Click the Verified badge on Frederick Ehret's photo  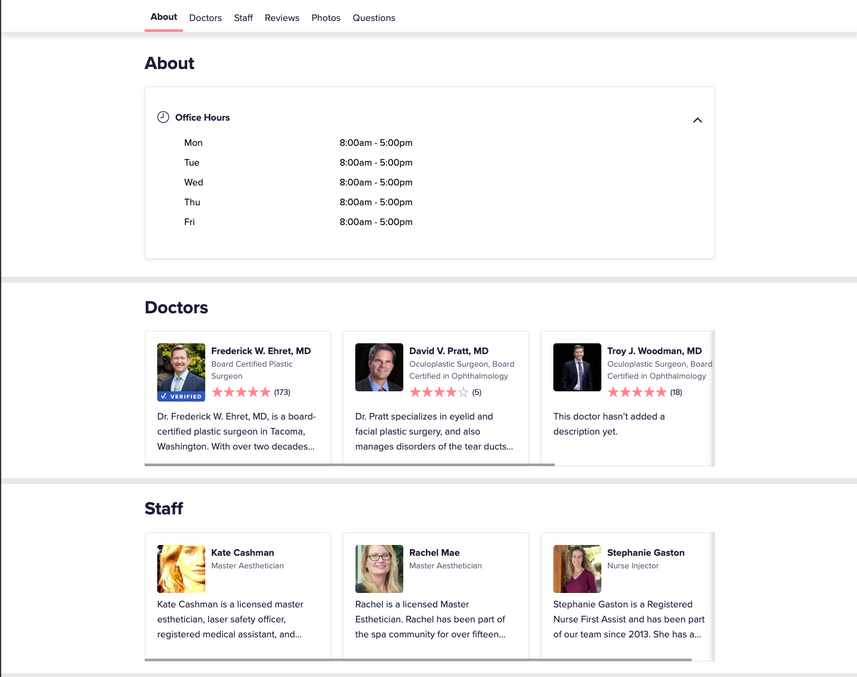(x=181, y=396)
